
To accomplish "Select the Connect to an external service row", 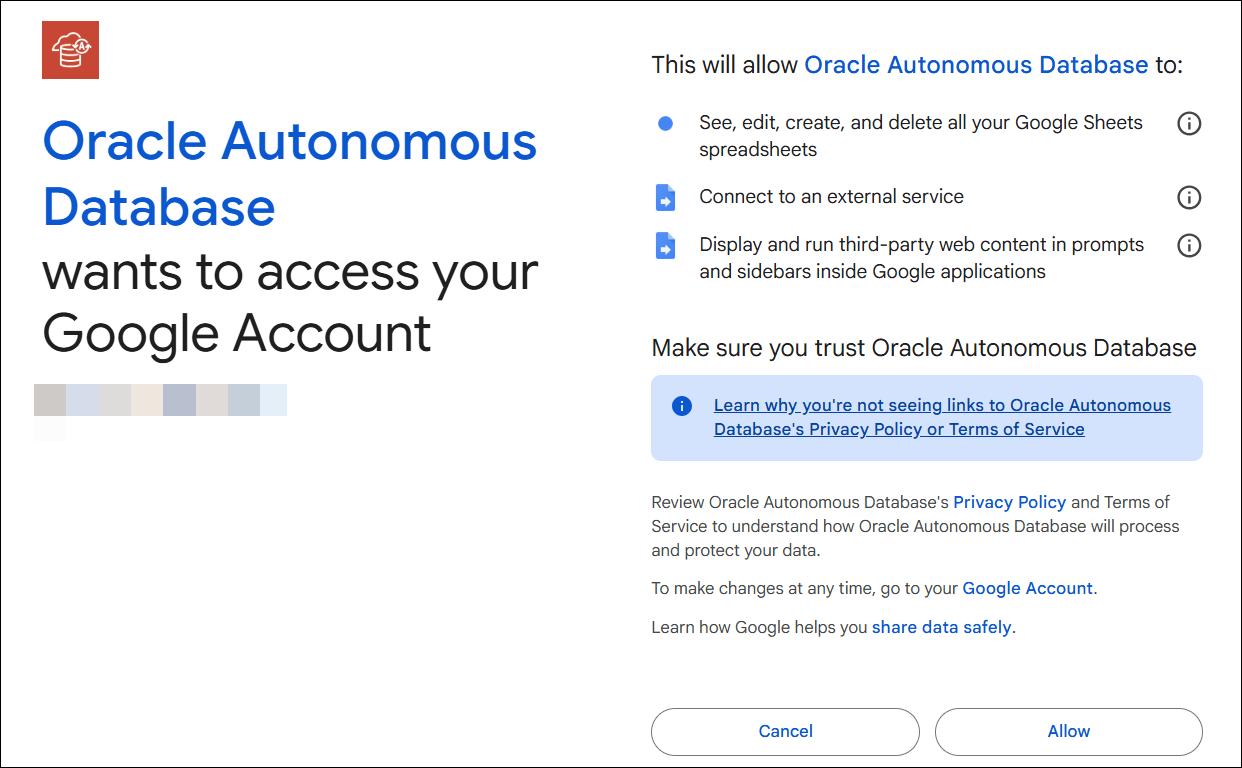I will coord(830,196).
